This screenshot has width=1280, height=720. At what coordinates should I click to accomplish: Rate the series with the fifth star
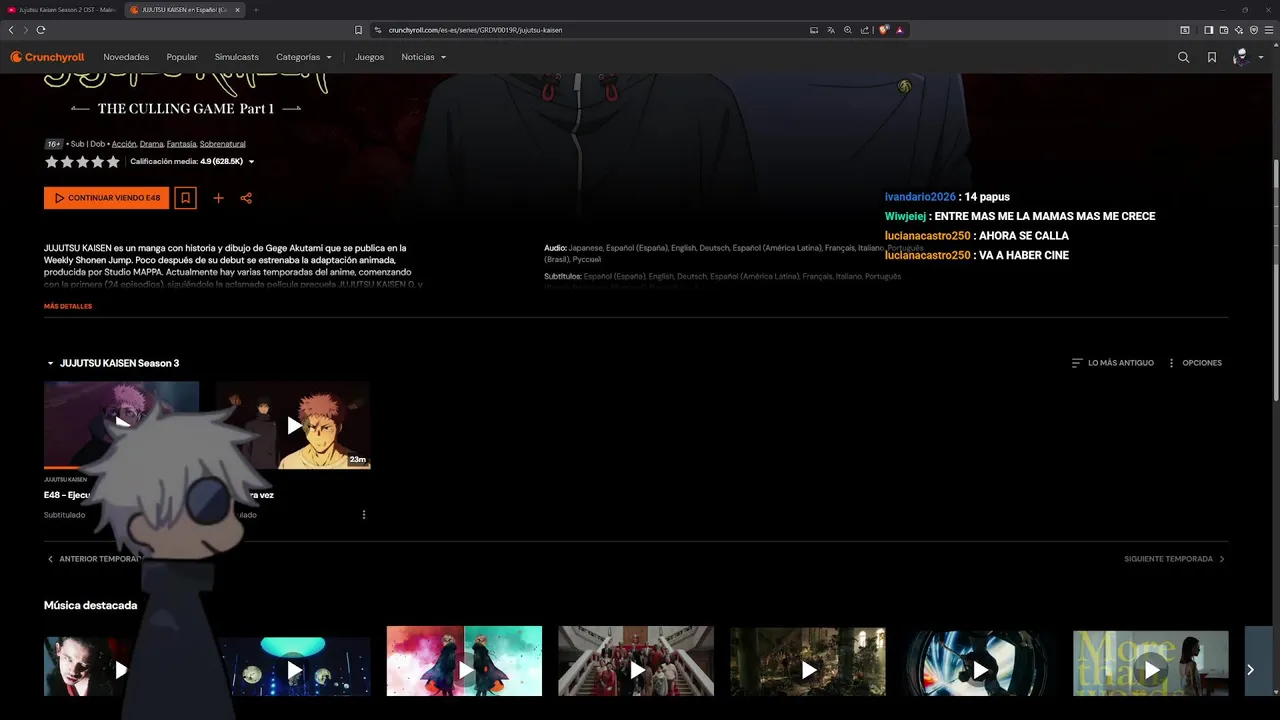(113, 162)
